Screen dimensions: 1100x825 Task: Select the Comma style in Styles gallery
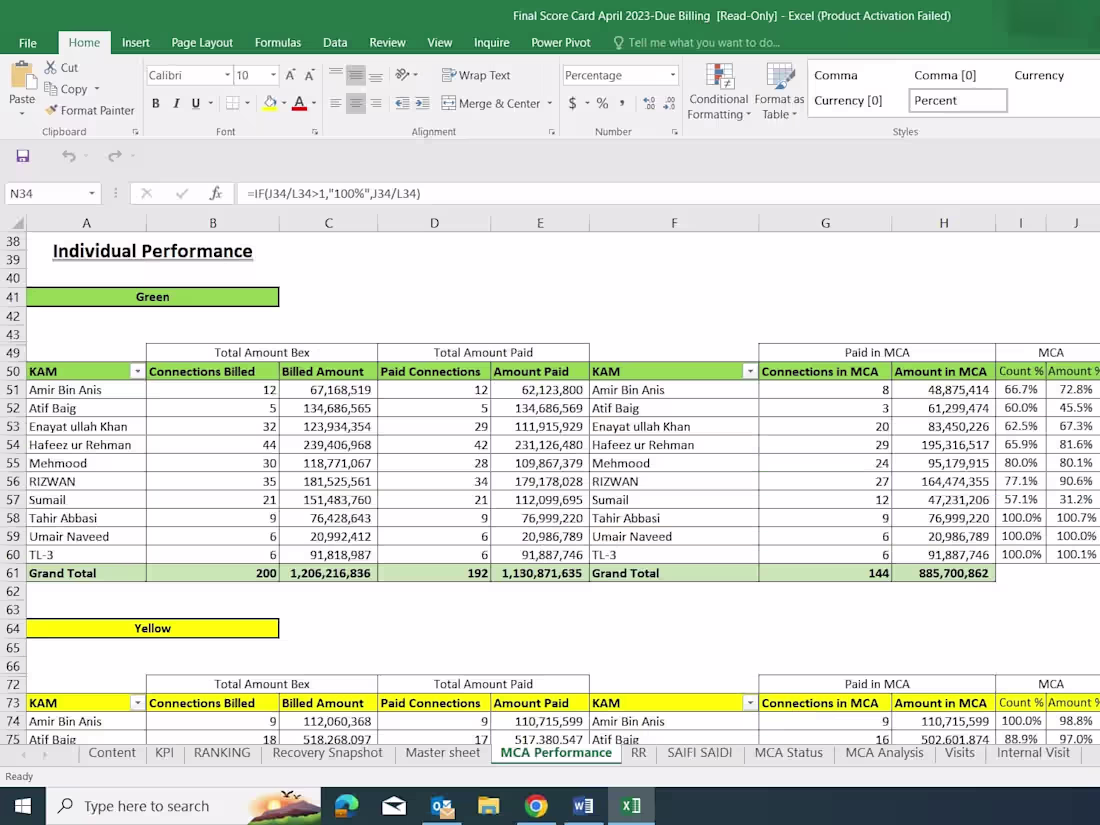point(834,75)
